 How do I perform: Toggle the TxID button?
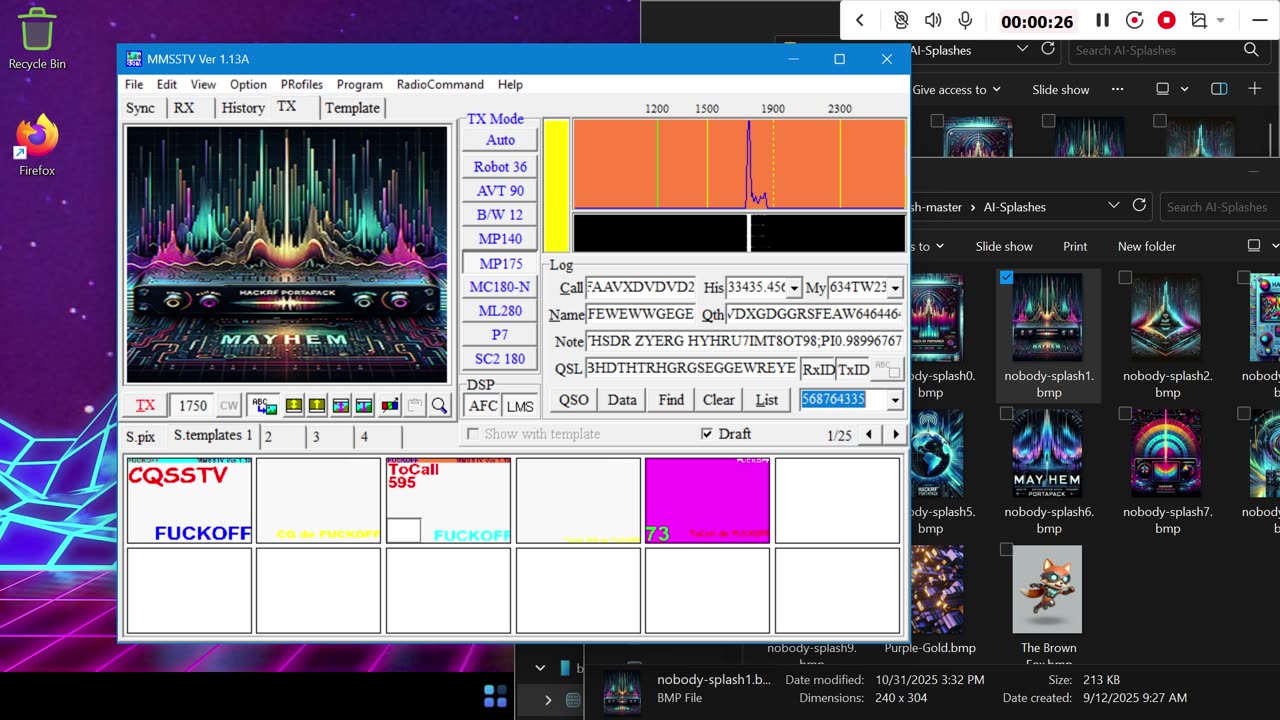(x=853, y=369)
